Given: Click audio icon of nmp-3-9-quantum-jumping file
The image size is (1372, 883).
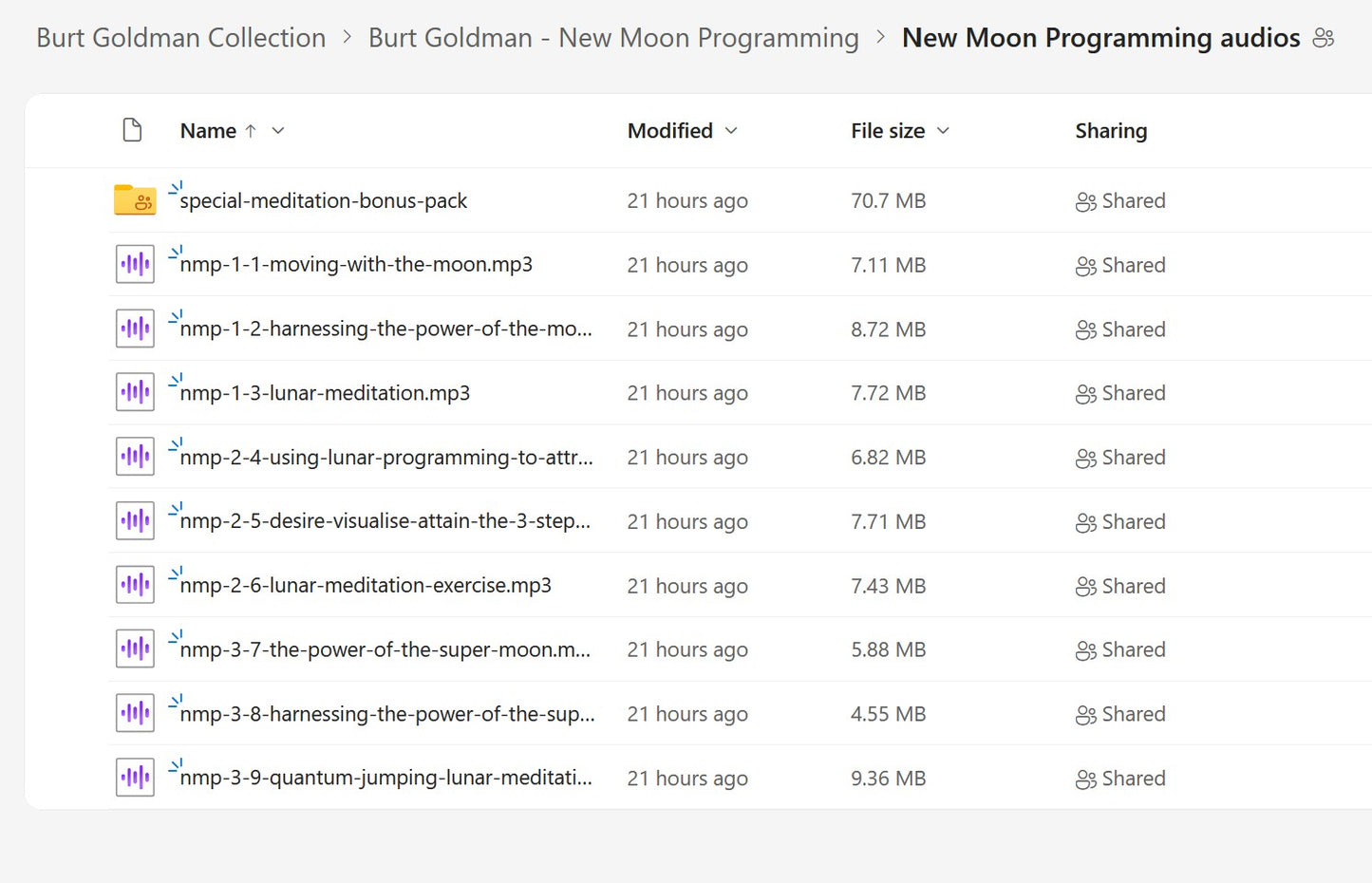Looking at the screenshot, I should click(135, 778).
